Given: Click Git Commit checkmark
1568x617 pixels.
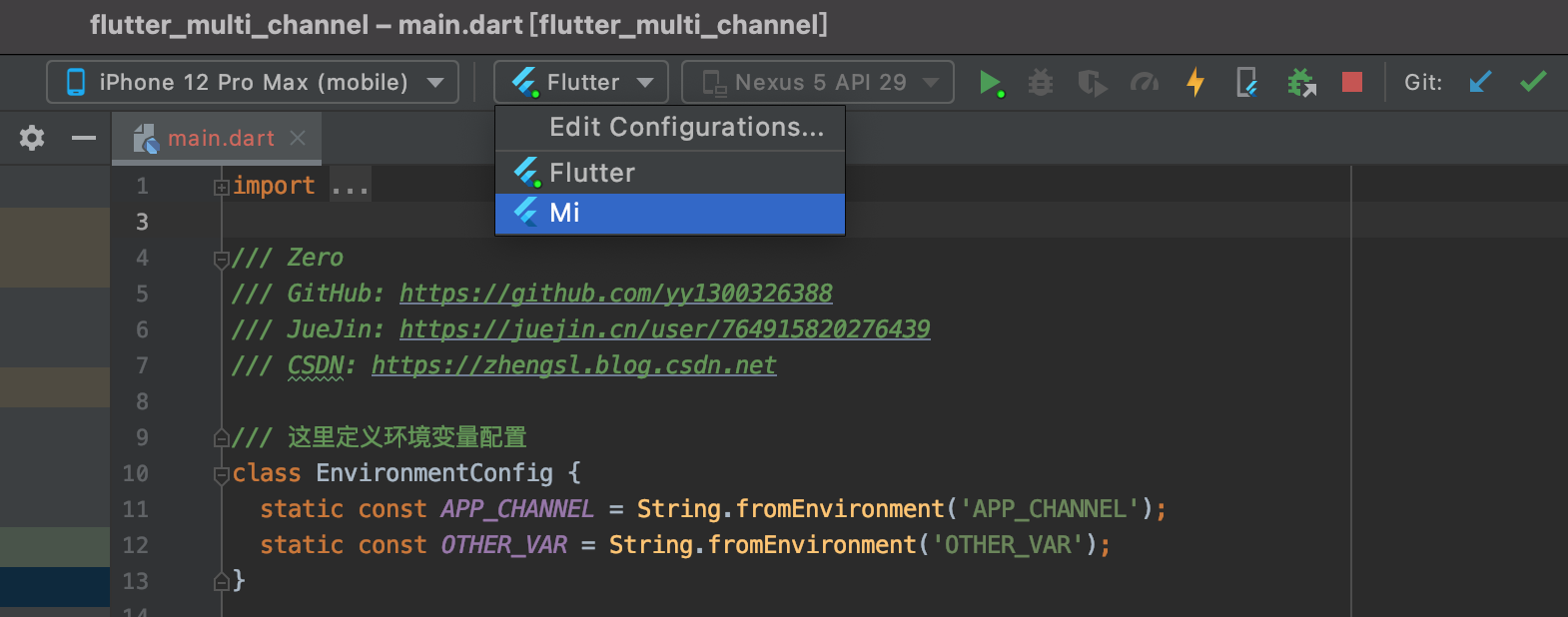Looking at the screenshot, I should 1533,82.
